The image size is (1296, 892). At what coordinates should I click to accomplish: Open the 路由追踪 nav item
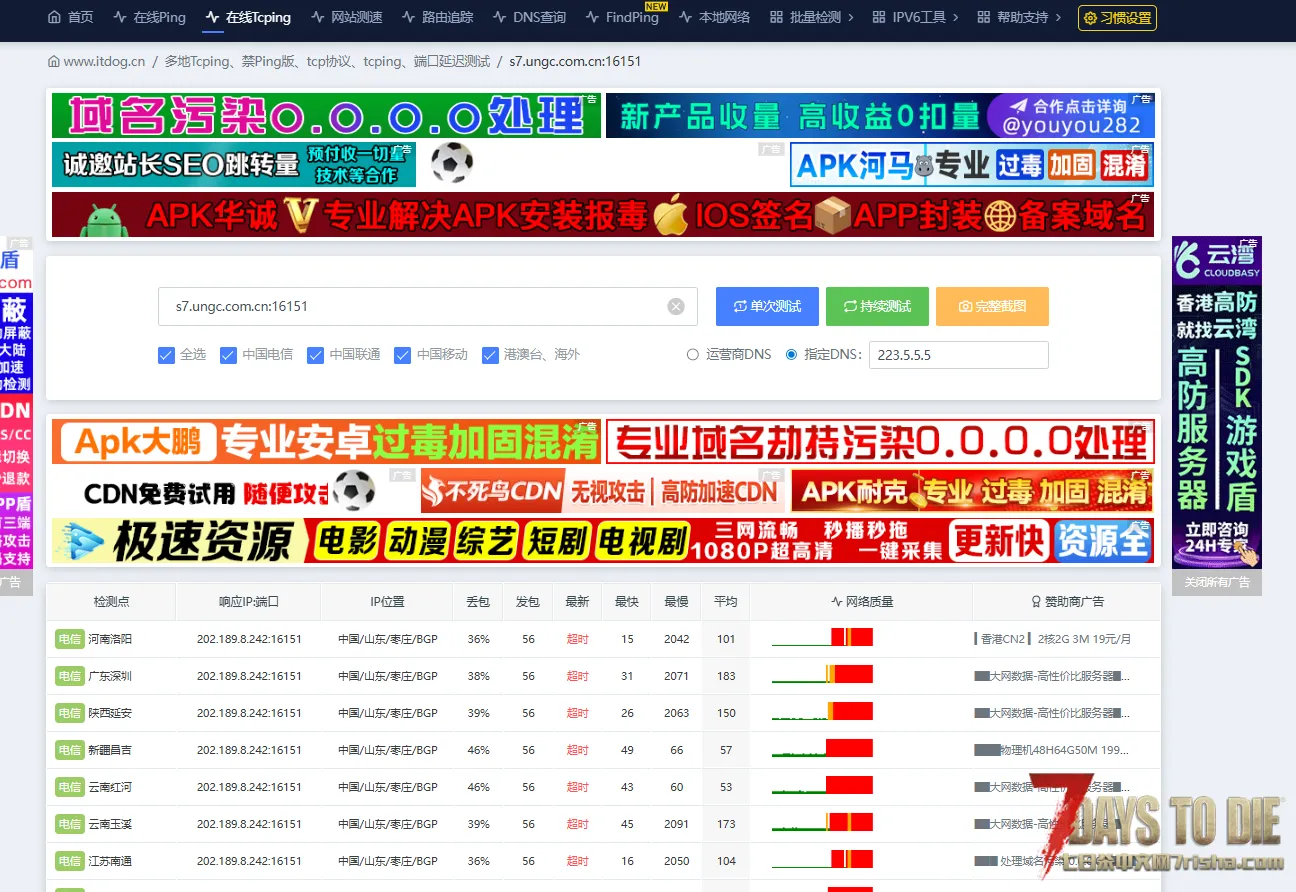tap(437, 17)
